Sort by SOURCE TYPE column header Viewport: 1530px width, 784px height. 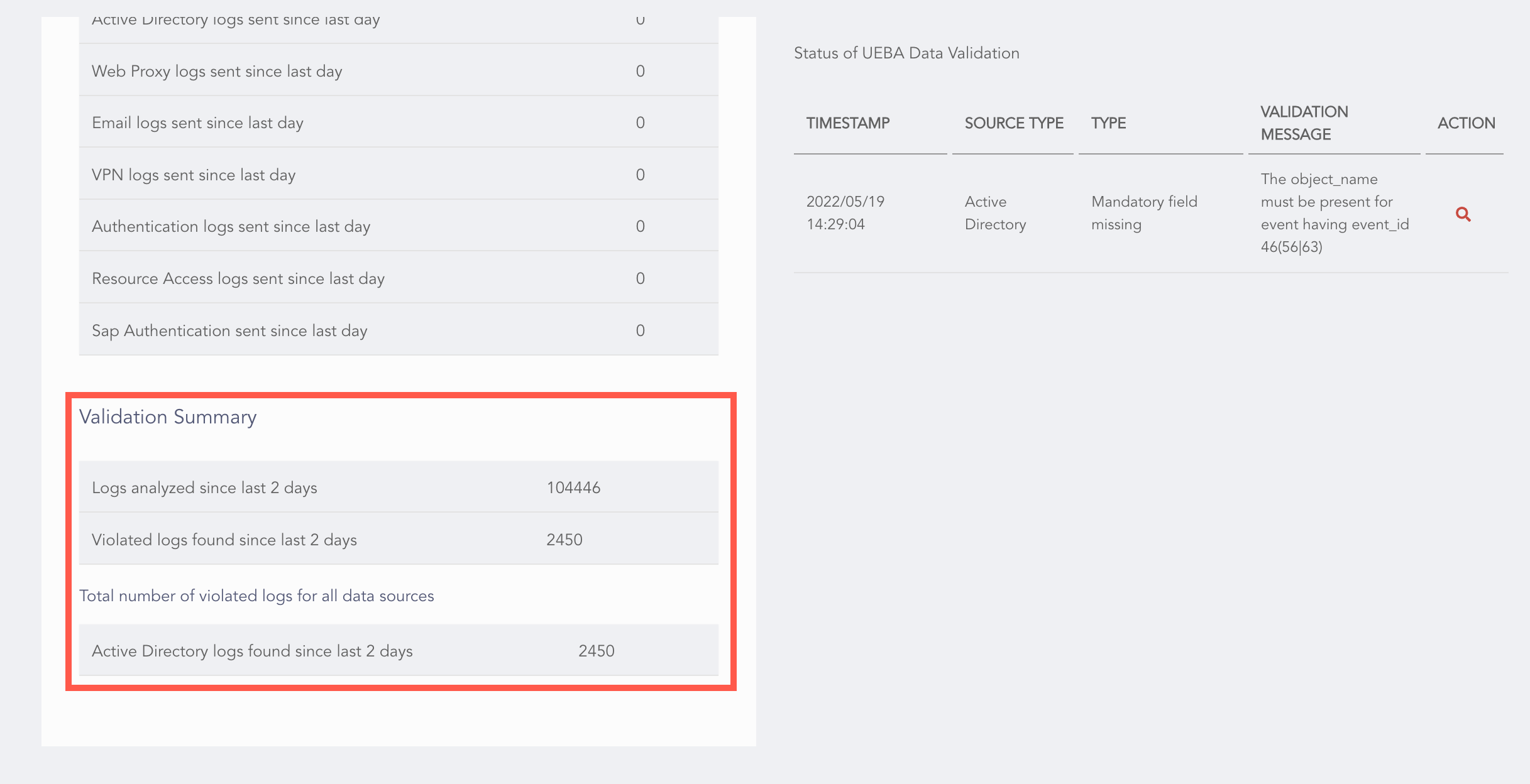pyautogui.click(x=1013, y=123)
